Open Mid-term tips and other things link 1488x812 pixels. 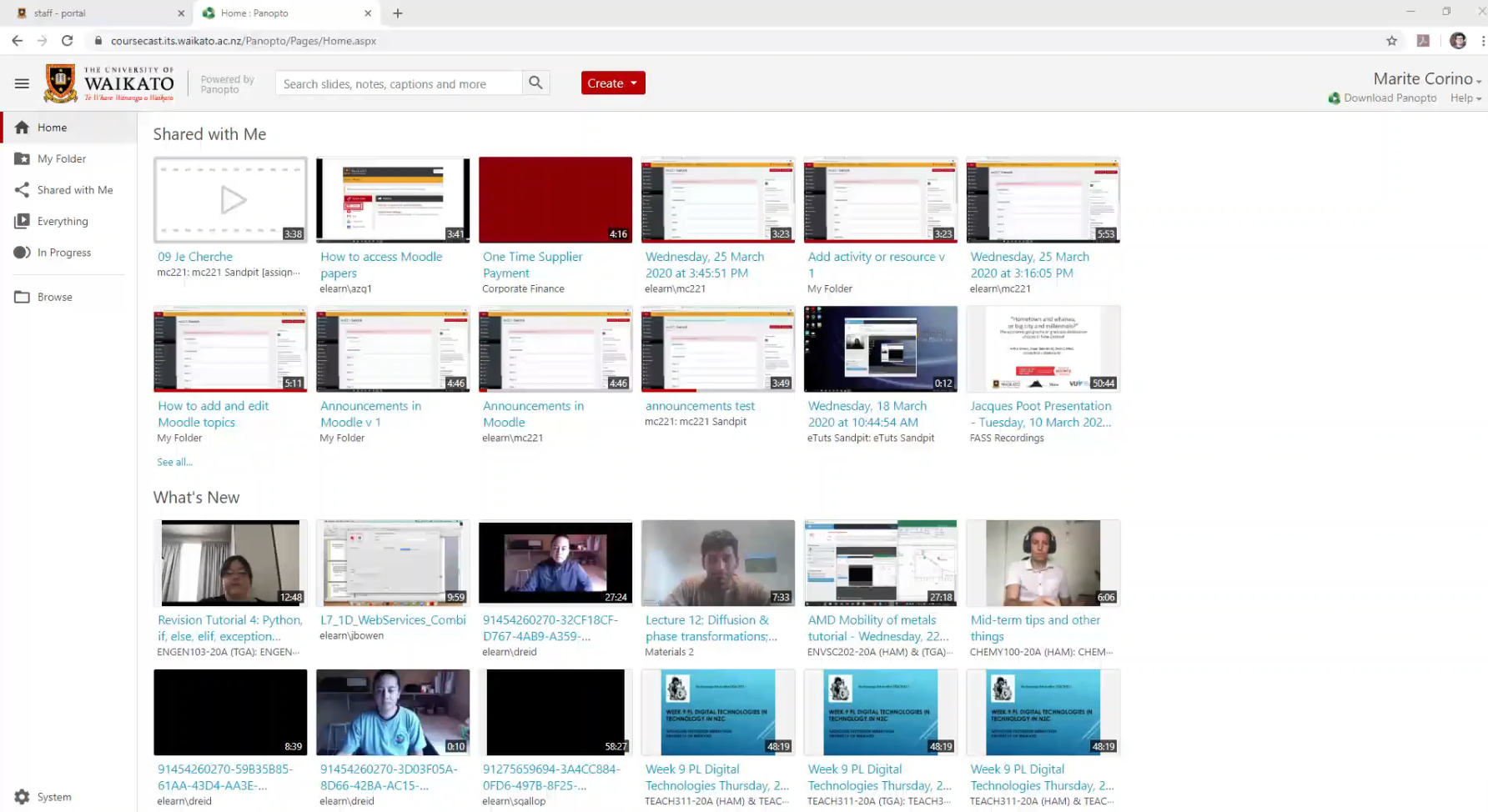[1035, 628]
